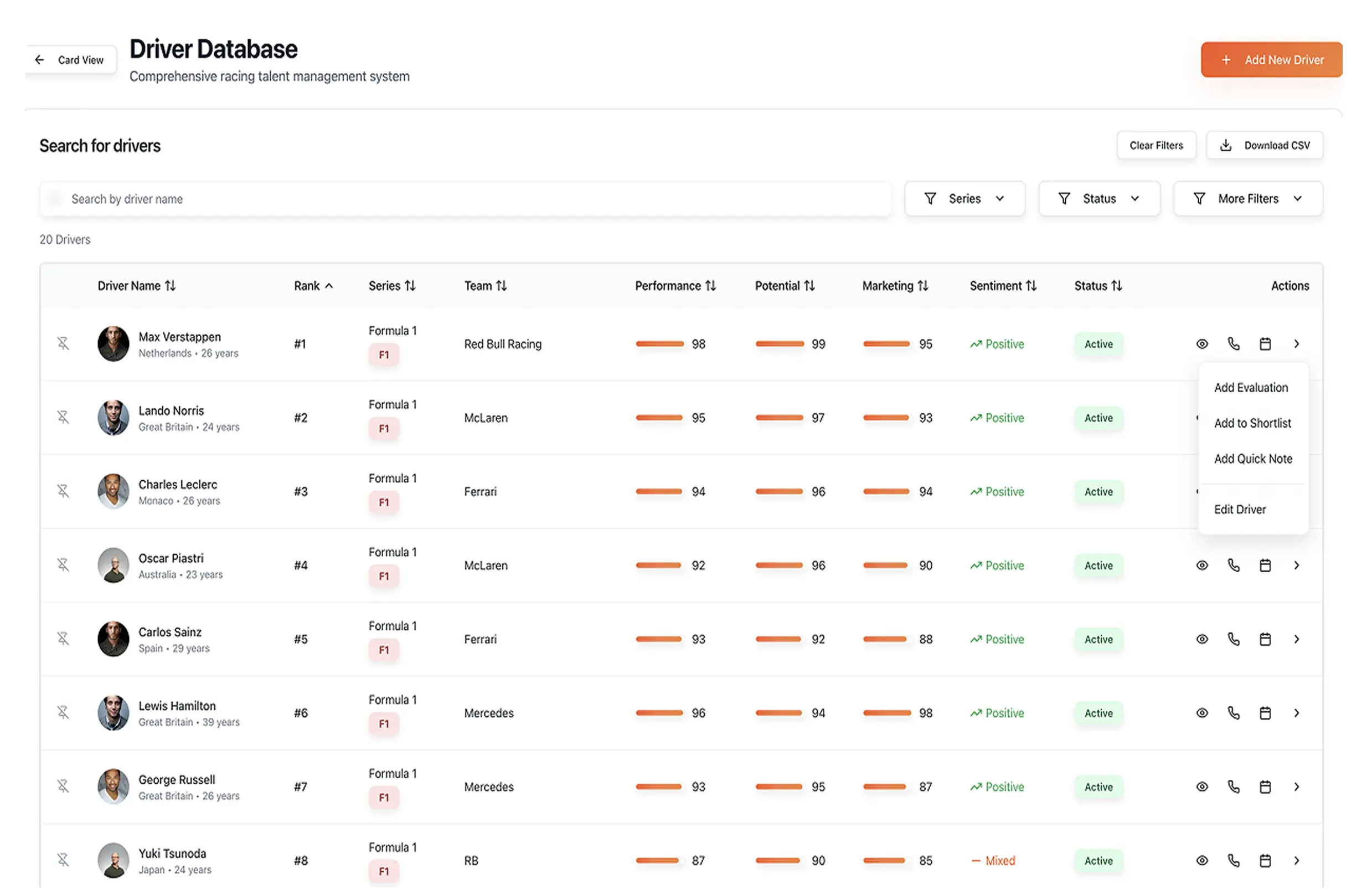
Task: Toggle pin for Max Verstappen
Action: (x=64, y=343)
